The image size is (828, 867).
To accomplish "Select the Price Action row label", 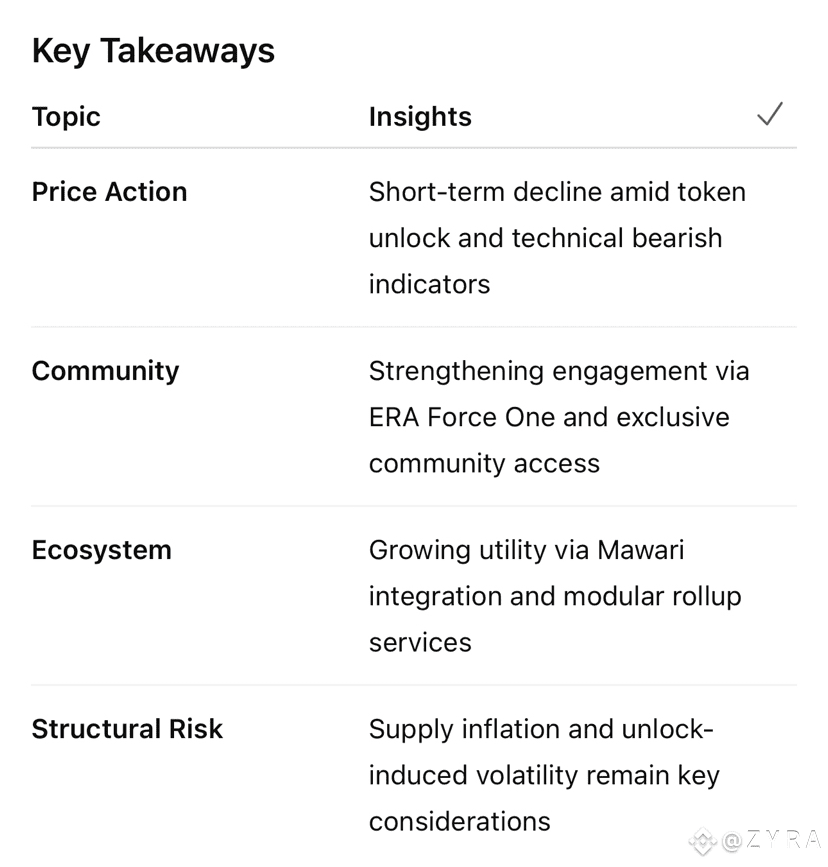I will (110, 192).
